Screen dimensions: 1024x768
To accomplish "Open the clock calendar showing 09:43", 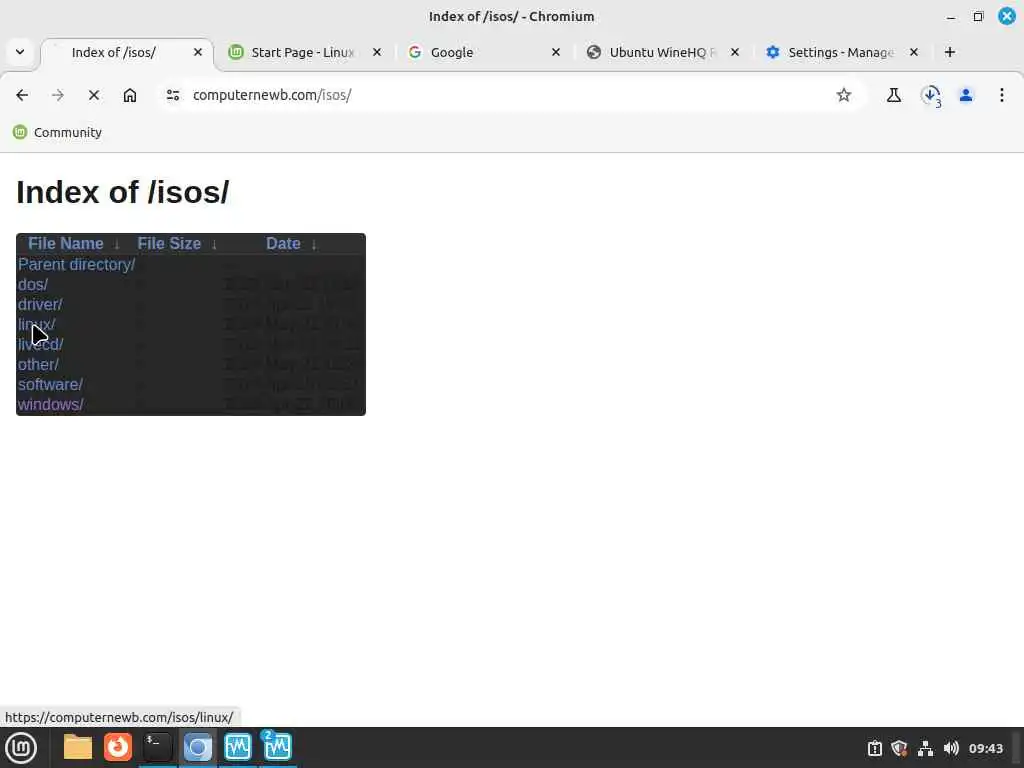I will click(985, 748).
